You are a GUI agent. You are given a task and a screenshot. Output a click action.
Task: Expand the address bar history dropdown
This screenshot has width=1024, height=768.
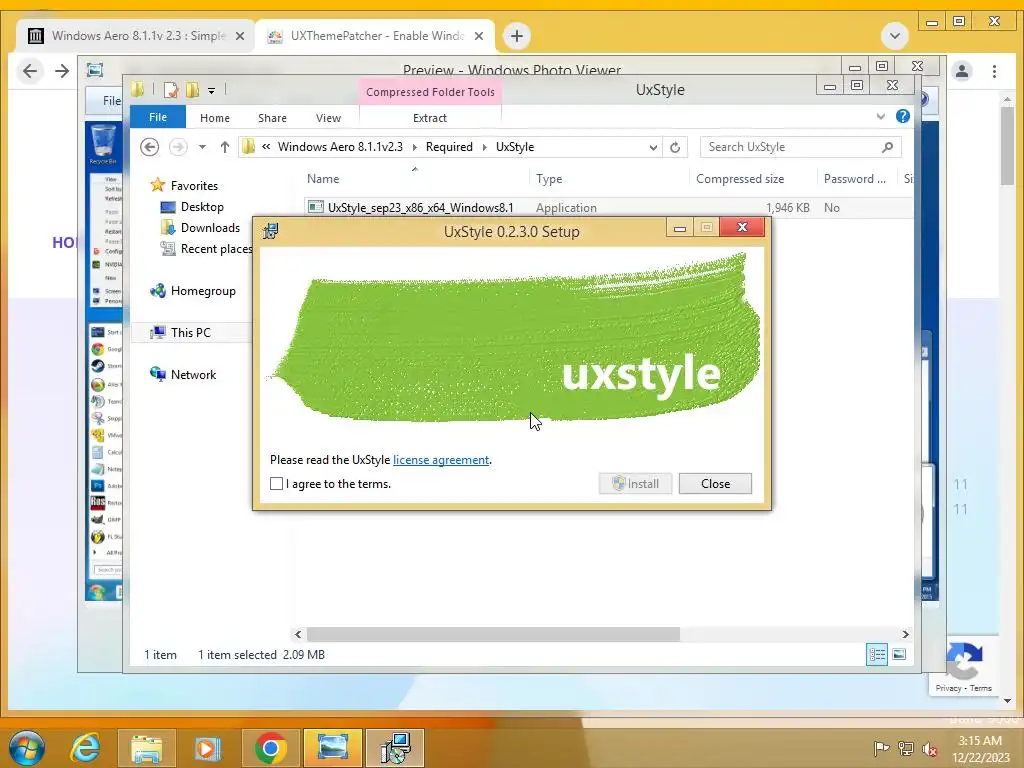coord(653,148)
